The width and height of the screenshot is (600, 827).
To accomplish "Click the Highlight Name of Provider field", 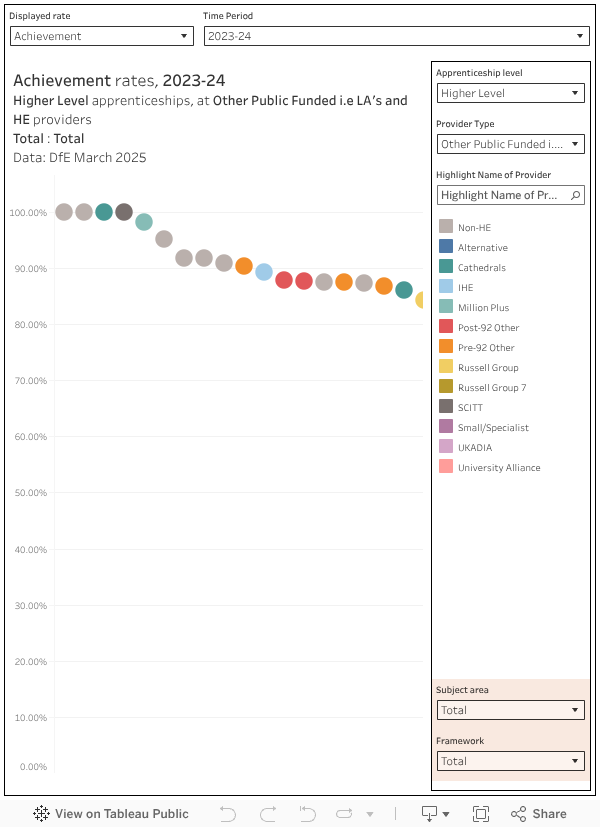I will pyautogui.click(x=500, y=195).
